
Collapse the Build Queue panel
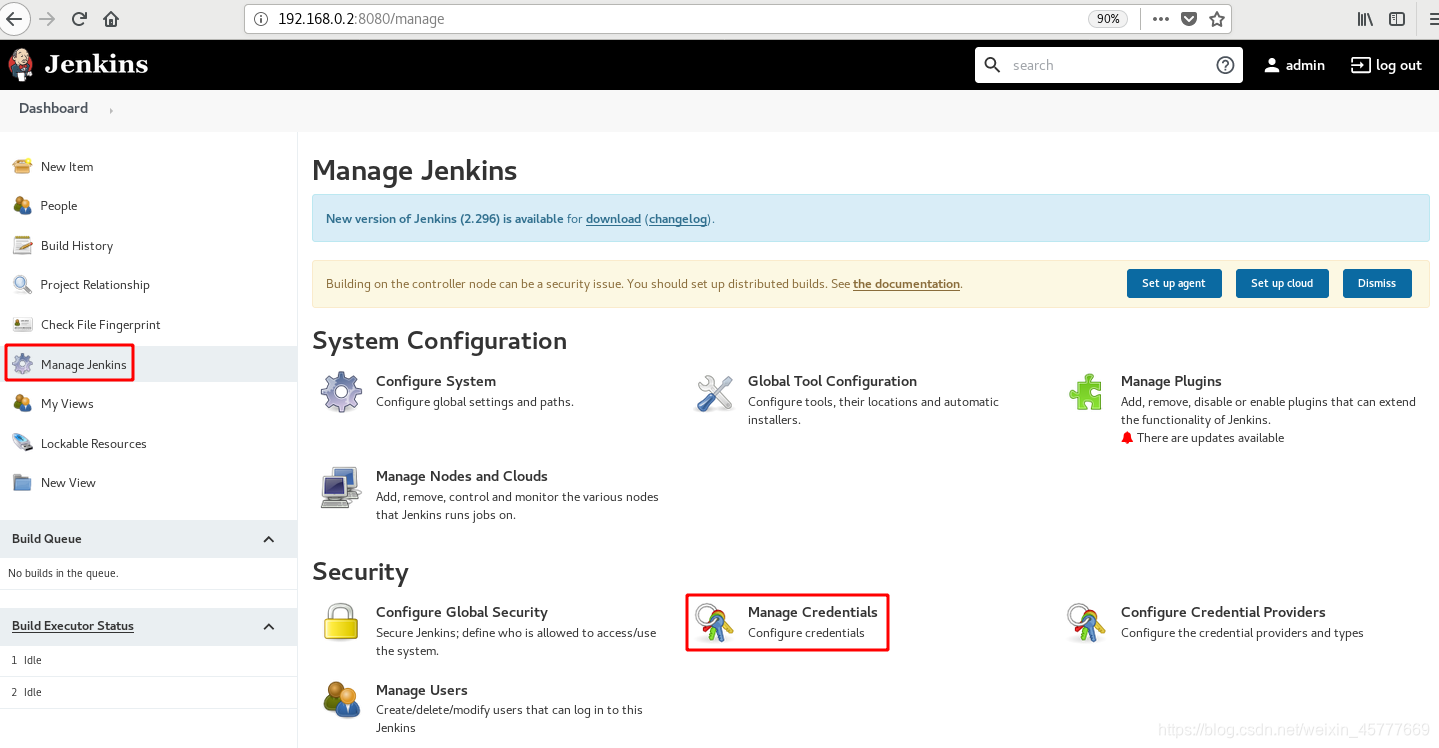pyautogui.click(x=268, y=539)
